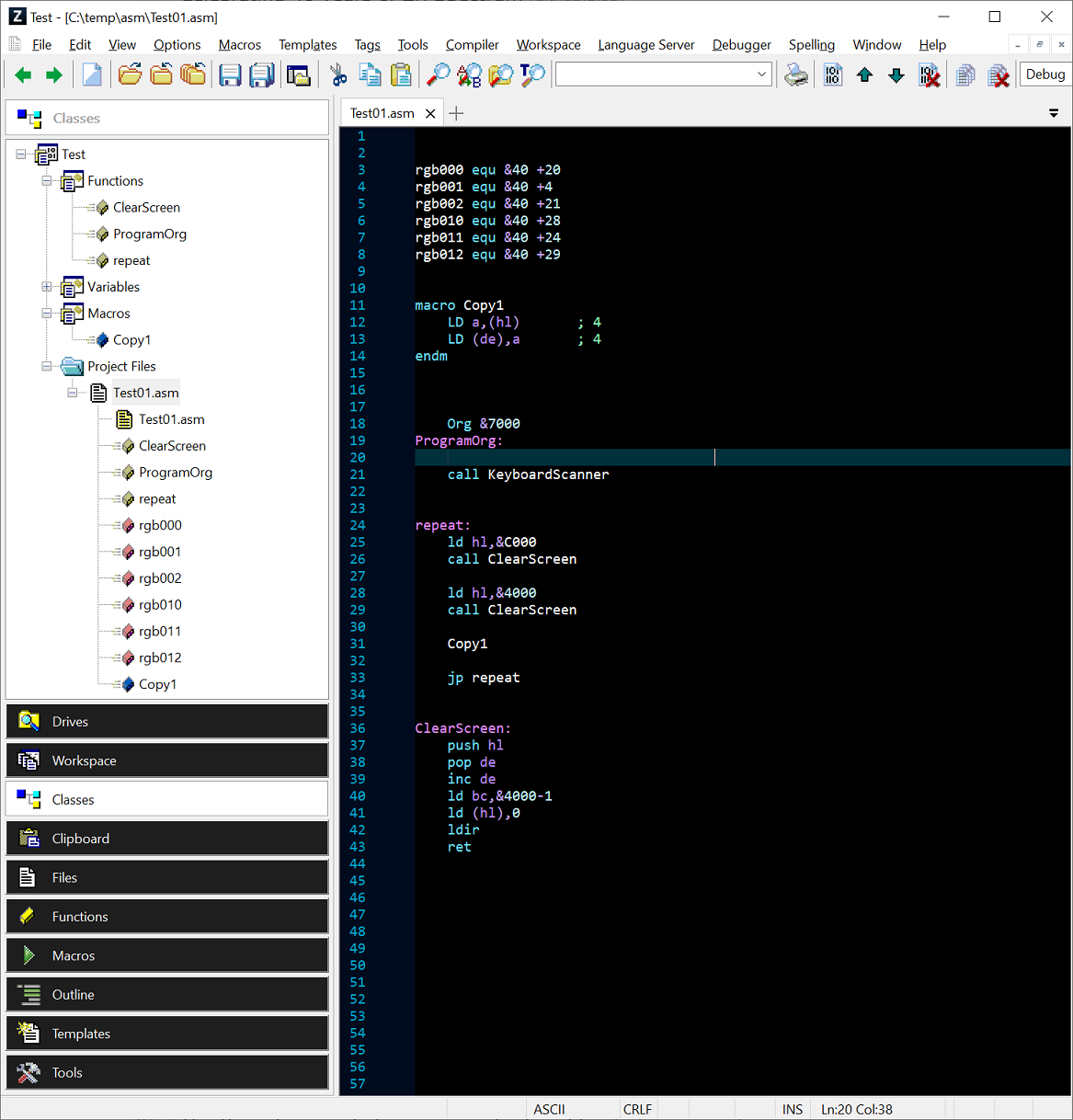Collapse the Macros tree node
1073x1120 pixels.
click(x=47, y=314)
